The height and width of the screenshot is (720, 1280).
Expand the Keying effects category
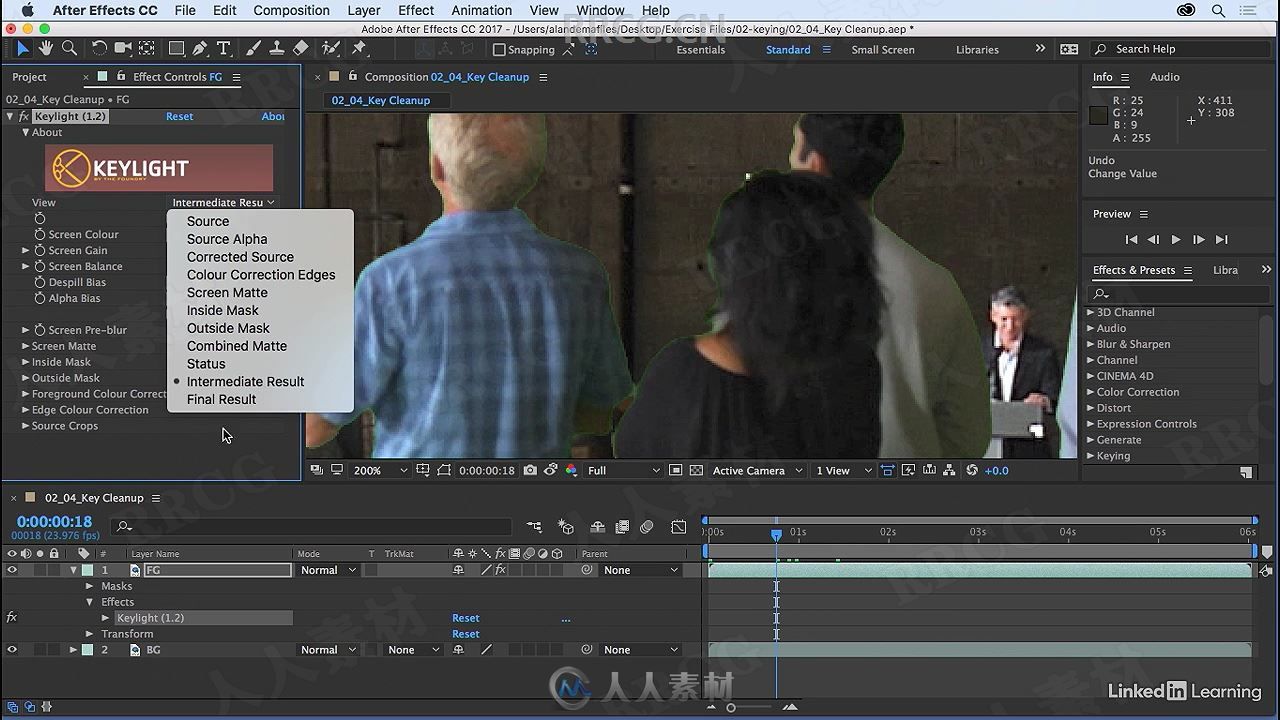pos(1091,456)
